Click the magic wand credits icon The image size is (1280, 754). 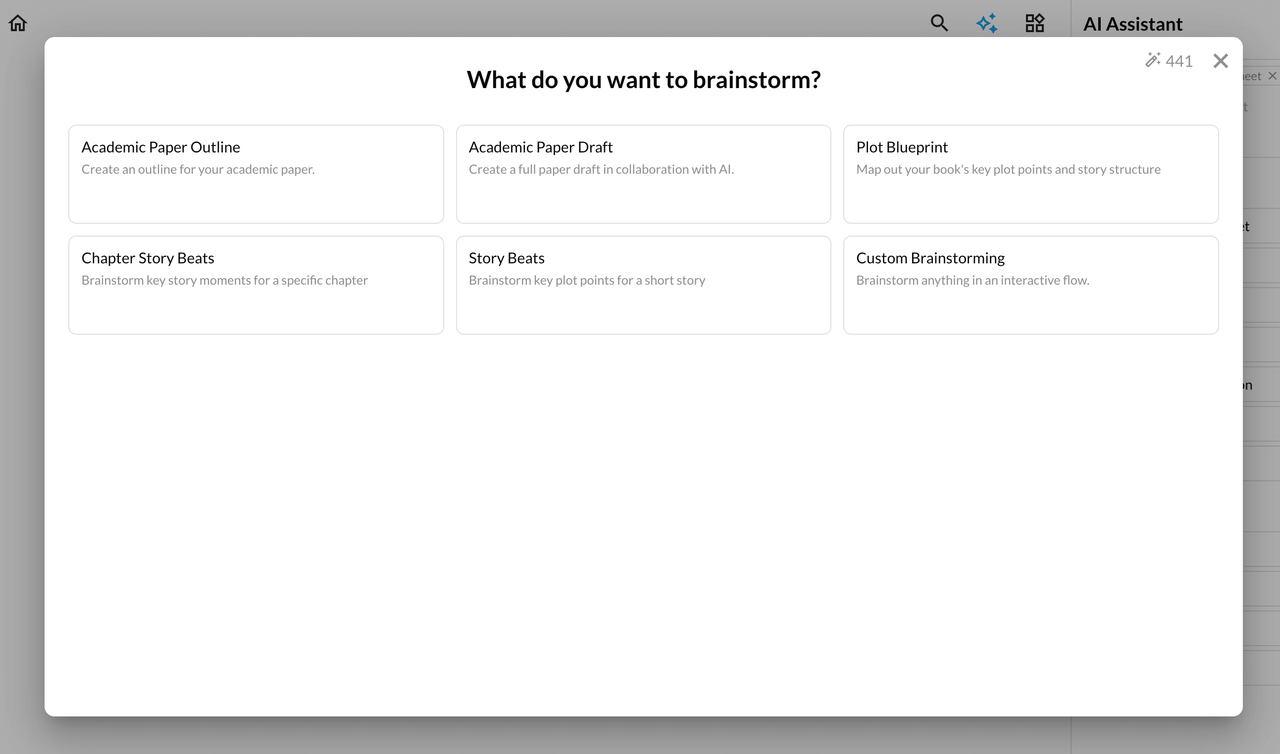pos(1152,61)
